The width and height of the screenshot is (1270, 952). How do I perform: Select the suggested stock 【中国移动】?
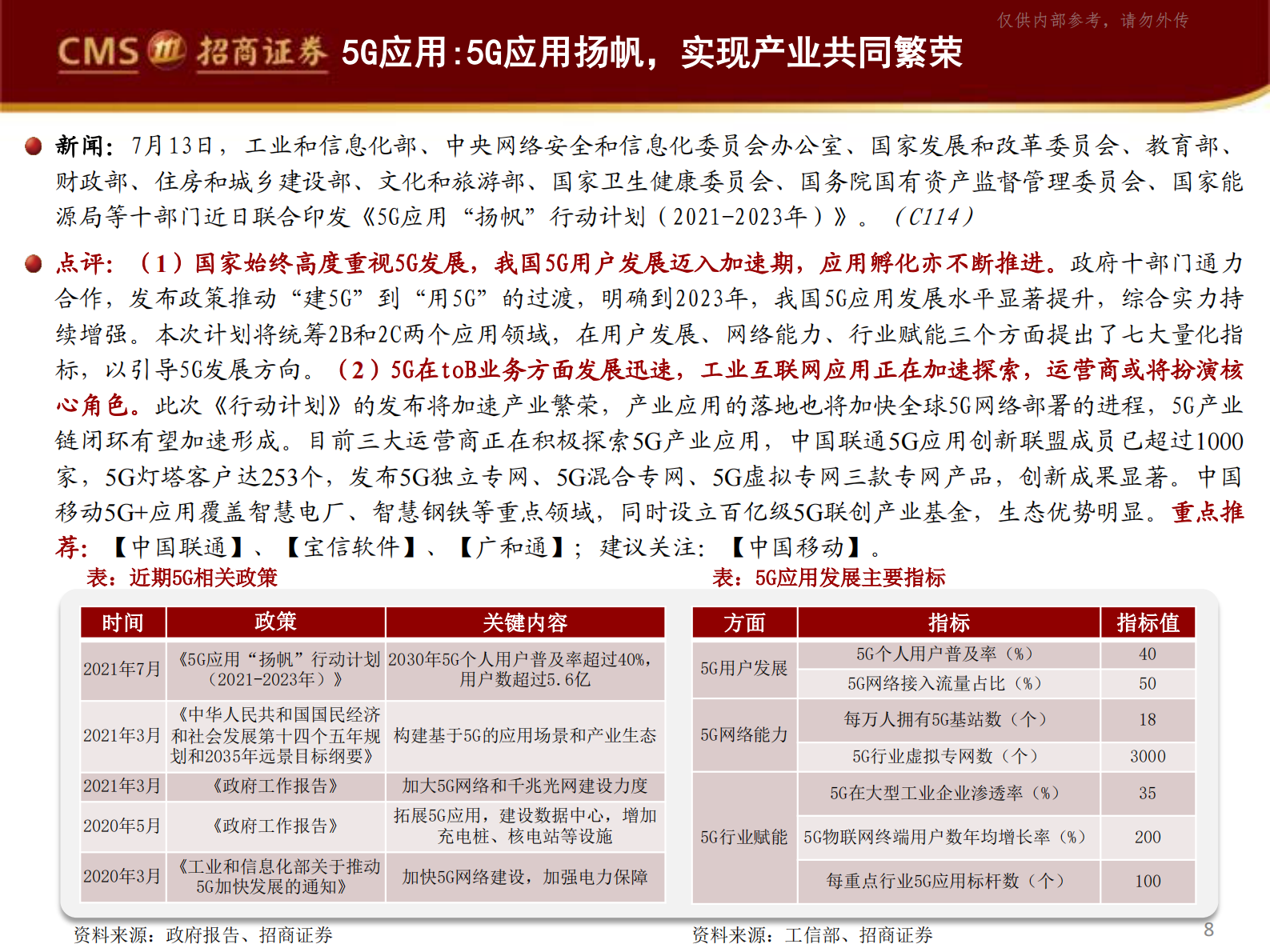click(x=796, y=547)
